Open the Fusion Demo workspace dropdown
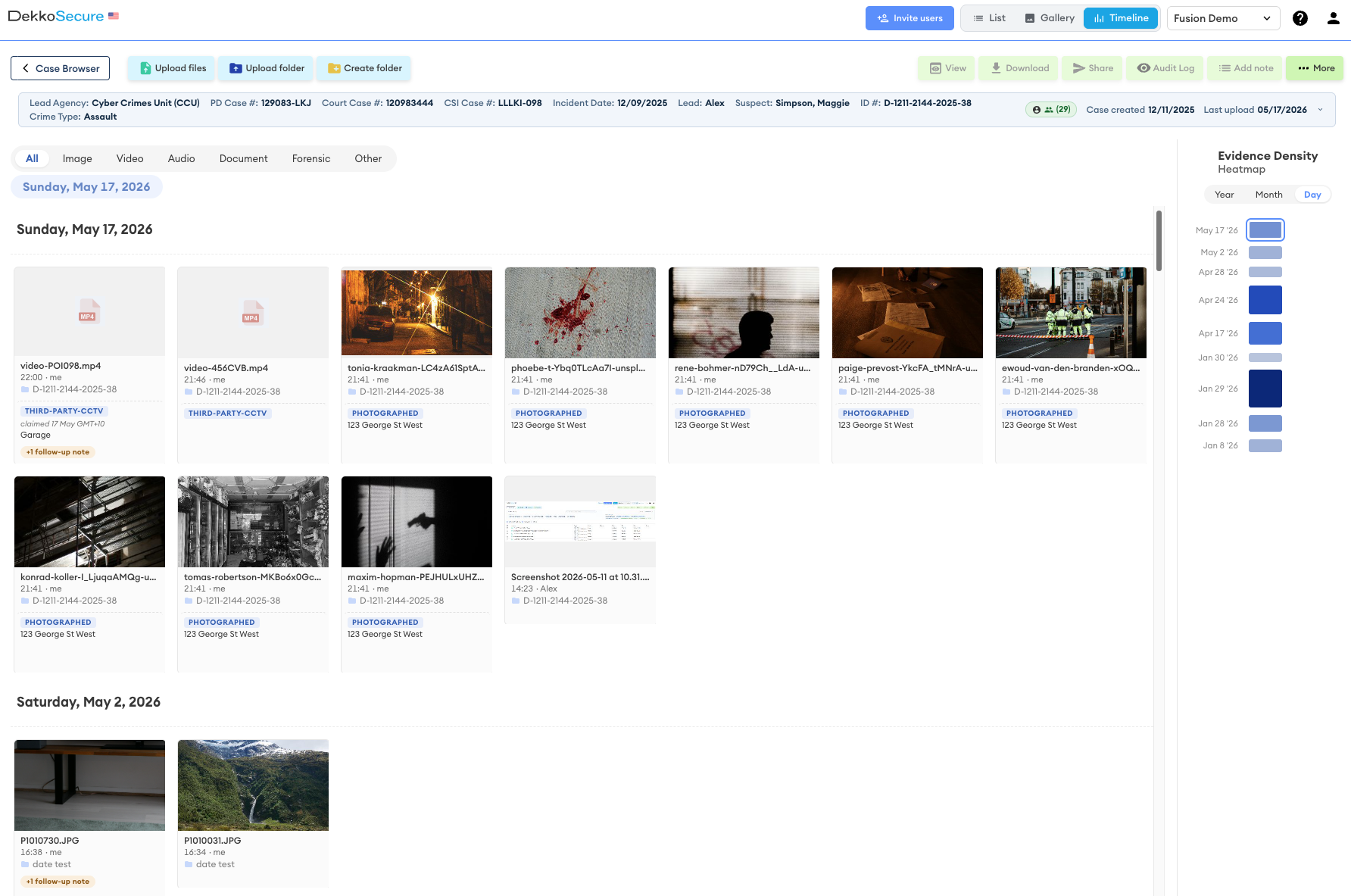The height and width of the screenshot is (896, 1351). (x=1223, y=18)
